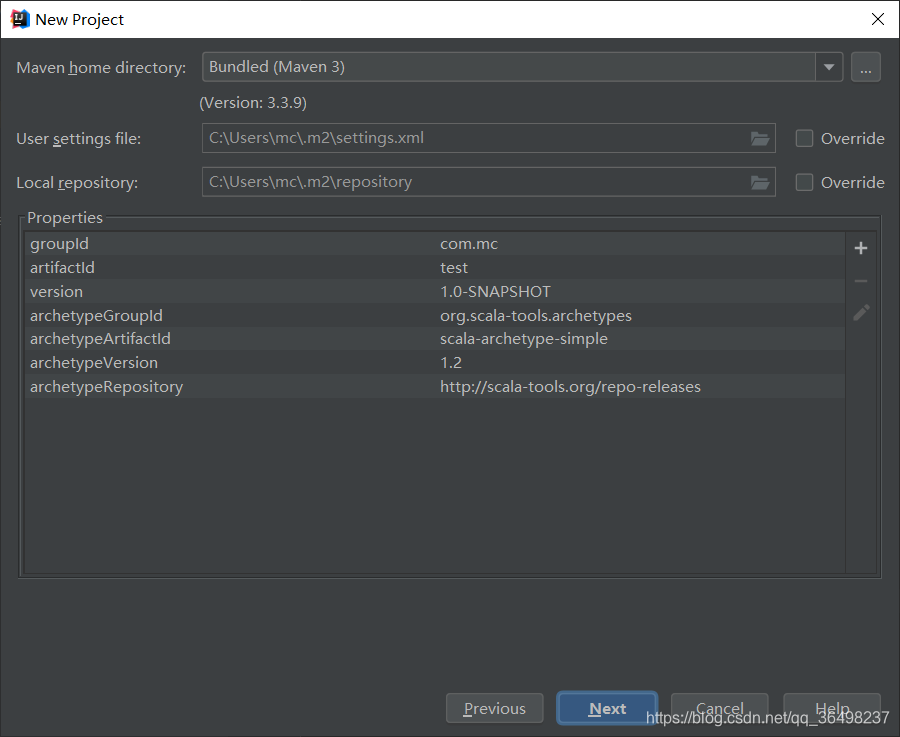Select the archetypeGroupId property row
This screenshot has height=737, width=900.
tap(435, 315)
